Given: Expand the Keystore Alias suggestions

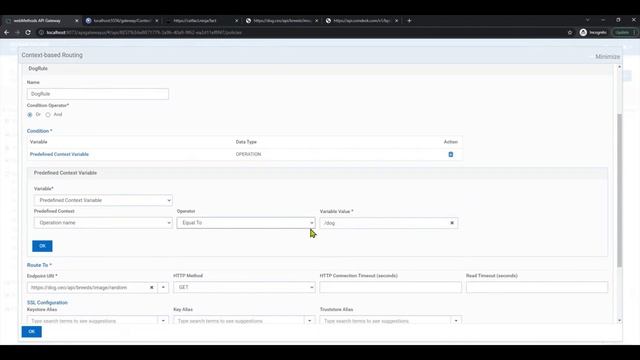Looking at the screenshot, I should (163, 321).
